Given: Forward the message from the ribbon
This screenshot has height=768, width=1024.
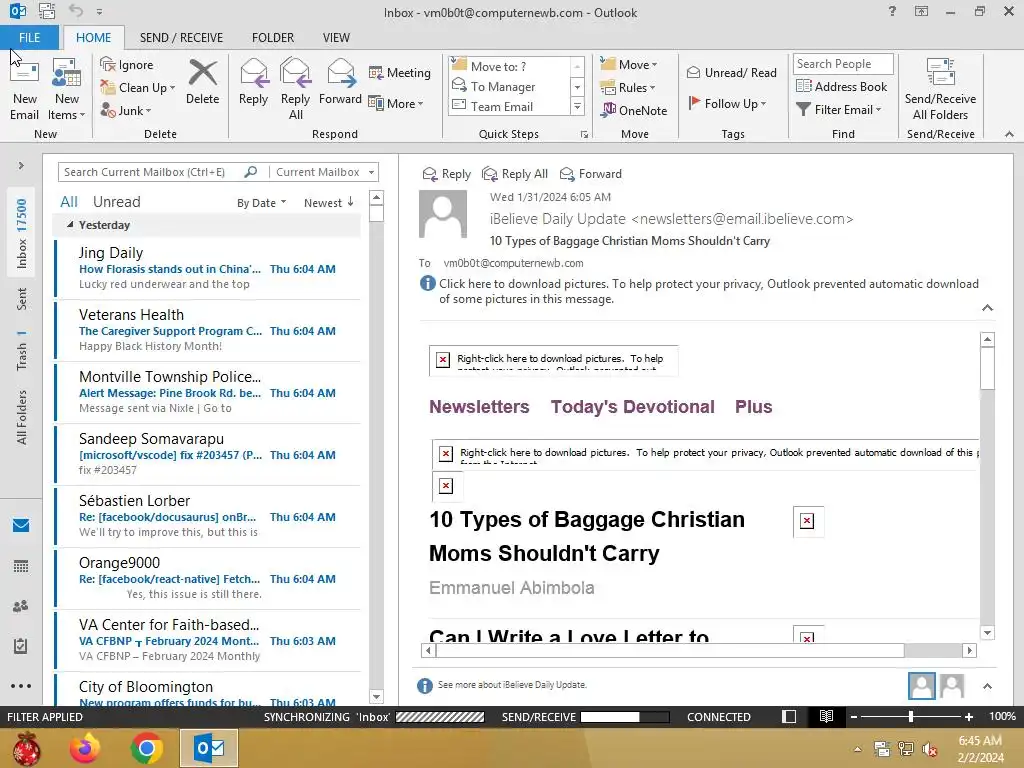Looking at the screenshot, I should (x=340, y=83).
